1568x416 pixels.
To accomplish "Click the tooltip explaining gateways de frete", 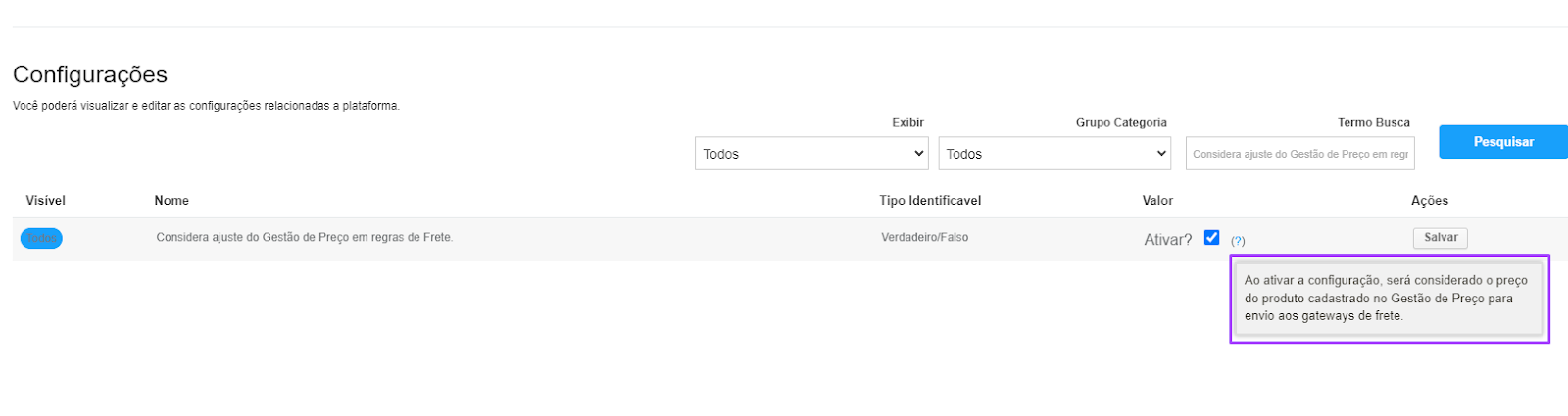I will [1389, 299].
